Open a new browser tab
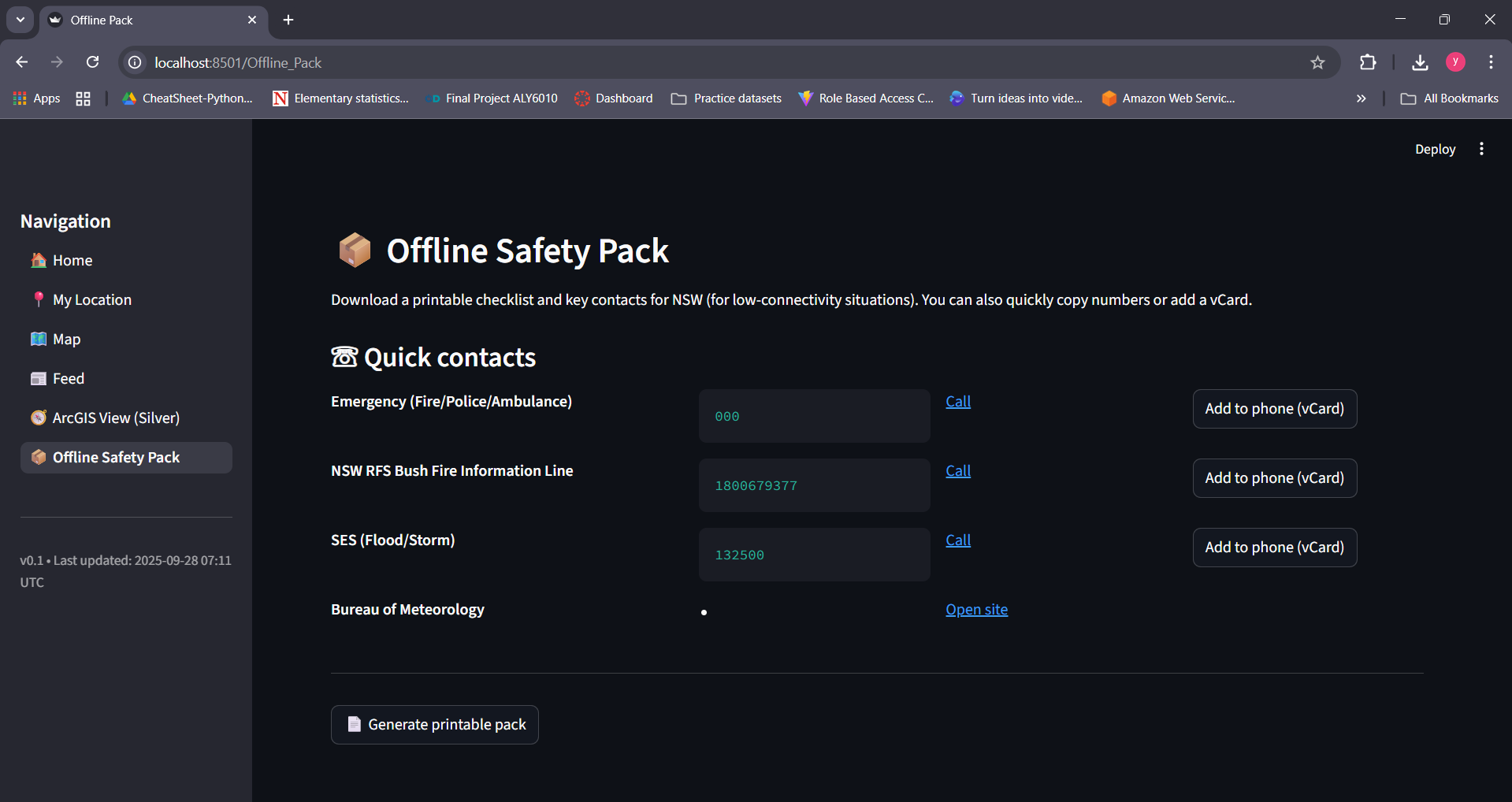Viewport: 1512px width, 802px height. (288, 20)
